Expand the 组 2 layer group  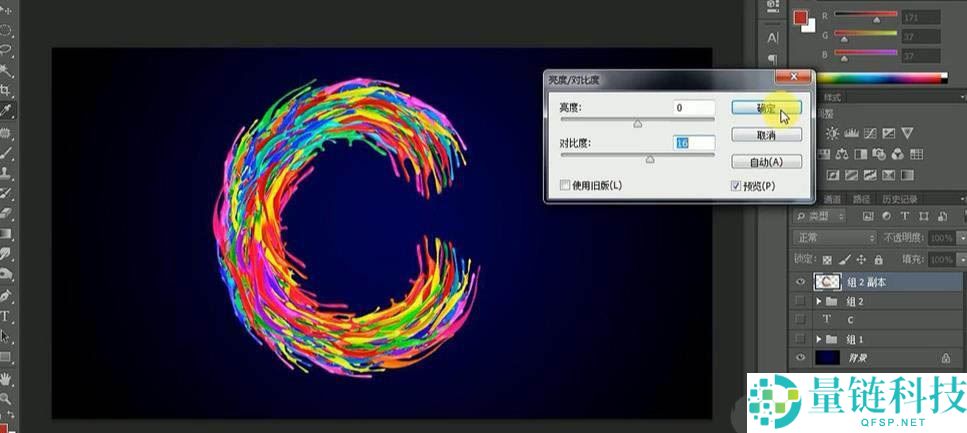coord(819,302)
